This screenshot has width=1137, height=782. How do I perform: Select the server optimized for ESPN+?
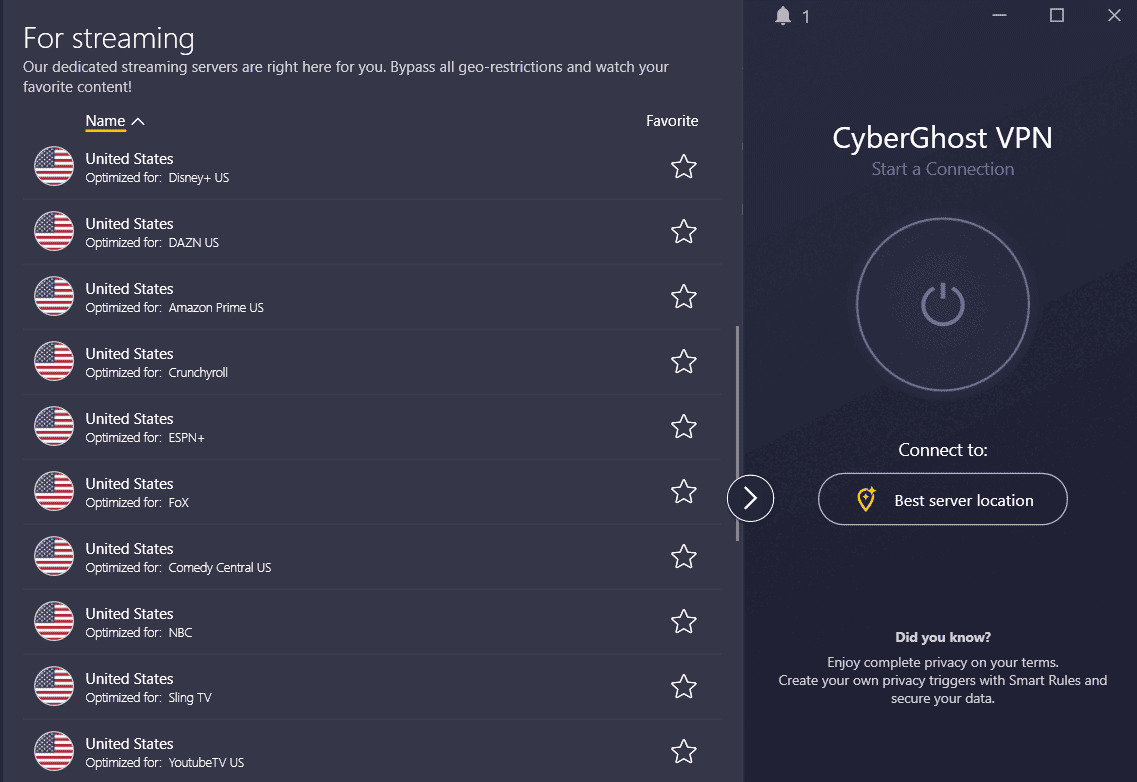[372, 427]
